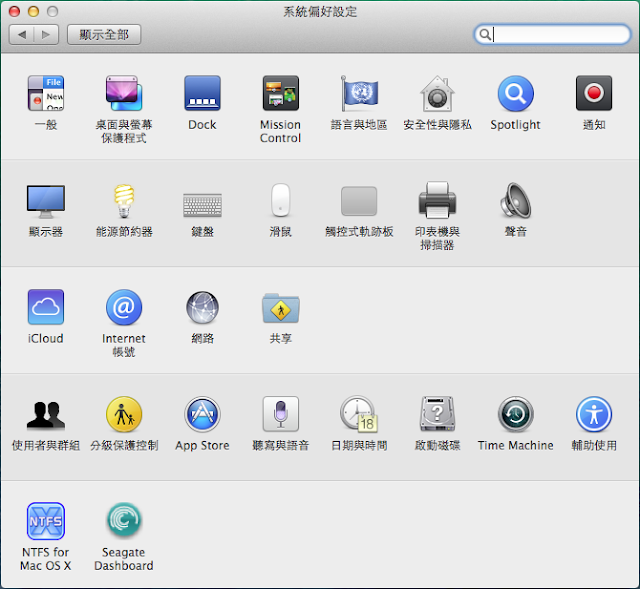
Task: Go back with the left arrow button
Action: [x=22, y=35]
